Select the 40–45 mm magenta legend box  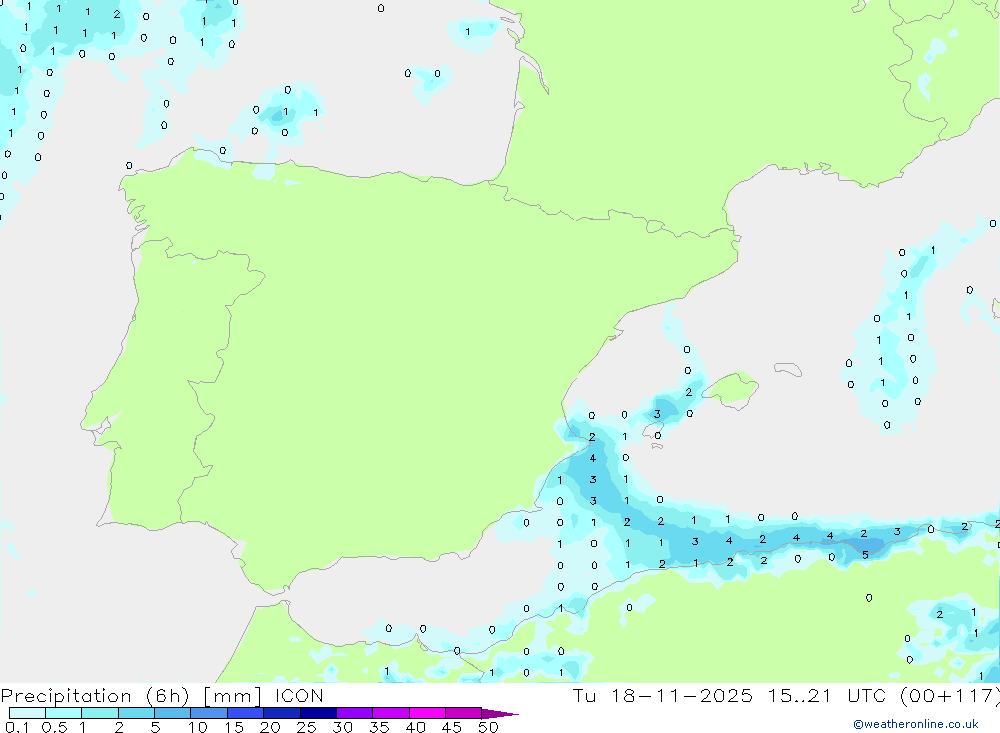tap(427, 713)
